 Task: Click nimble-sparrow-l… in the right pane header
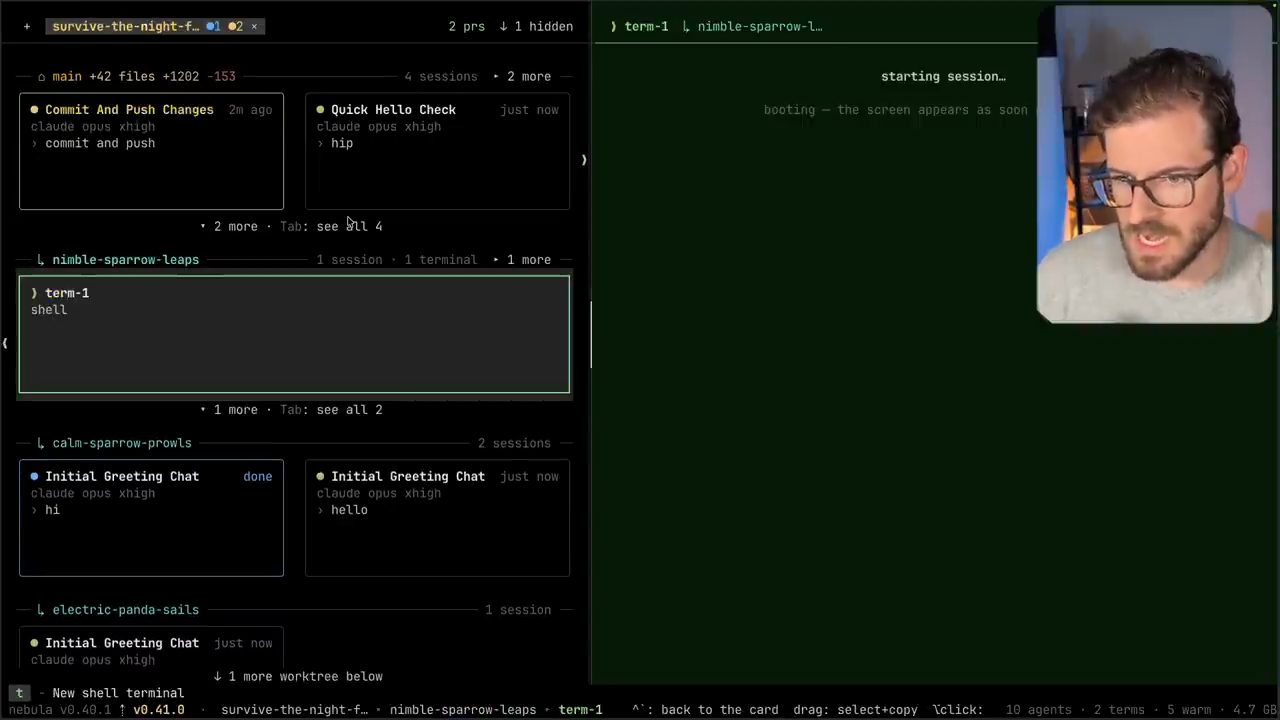pos(760,27)
